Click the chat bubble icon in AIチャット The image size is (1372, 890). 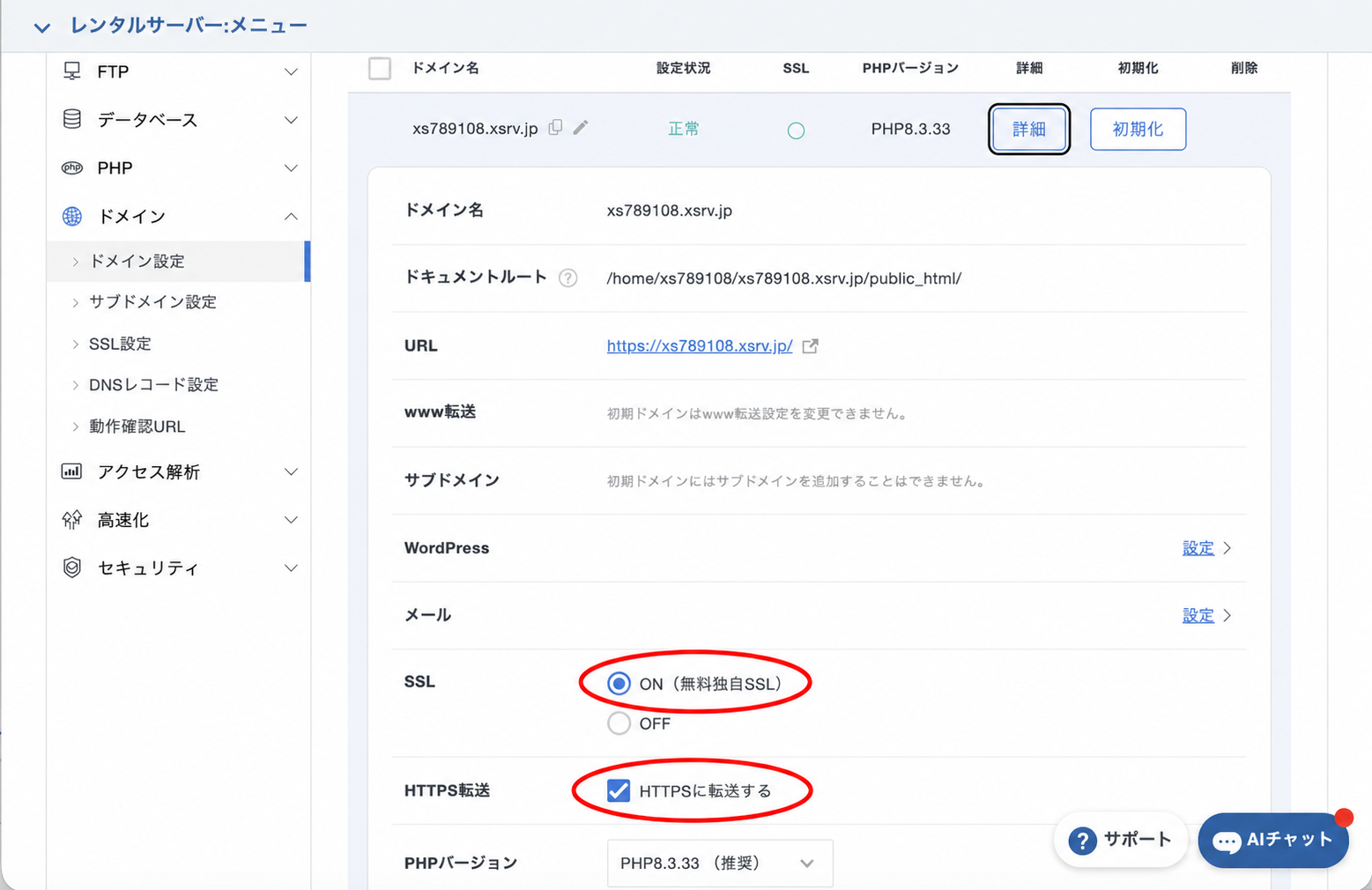pos(1226,842)
